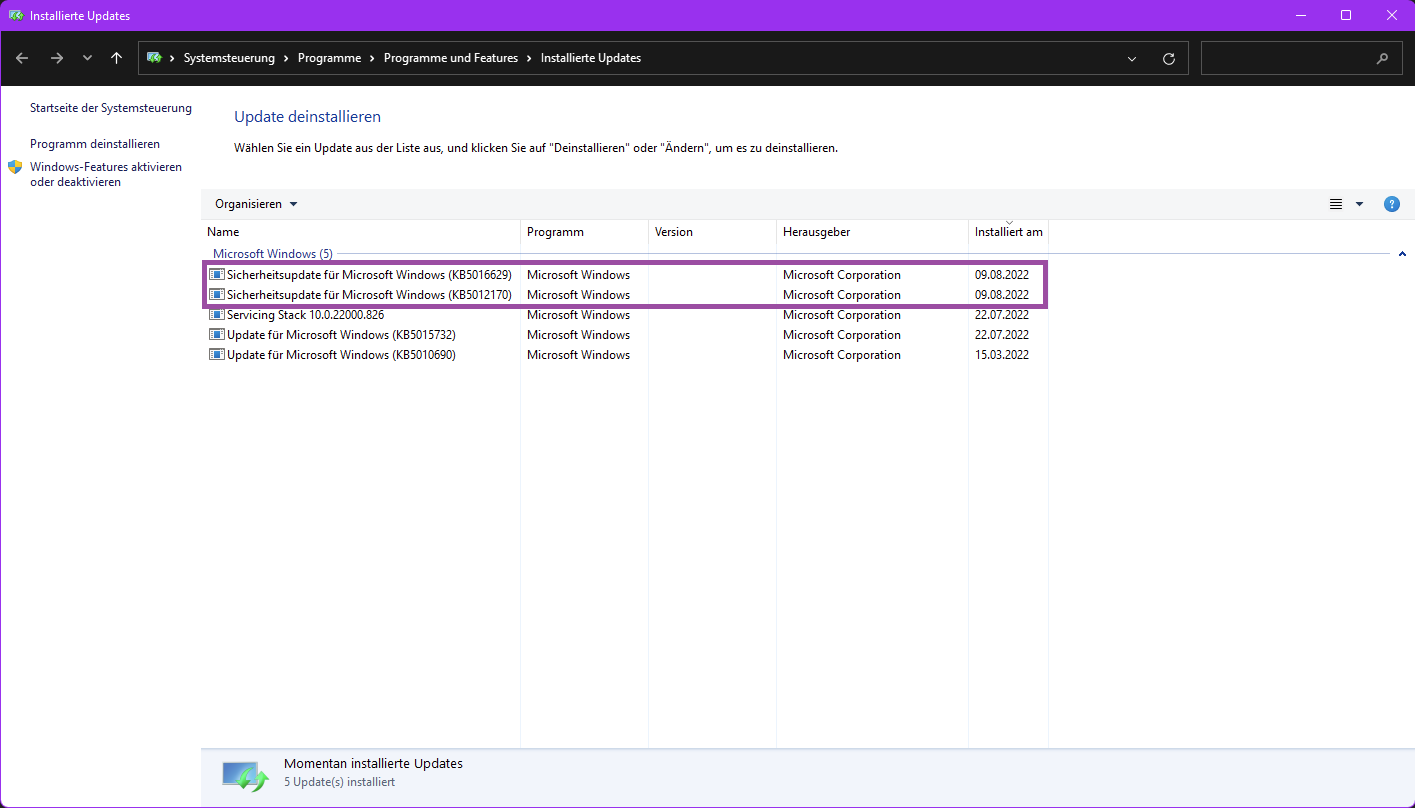The image size is (1415, 809).
Task: Select the Microsoft Windows (5) group header
Action: click(x=273, y=254)
